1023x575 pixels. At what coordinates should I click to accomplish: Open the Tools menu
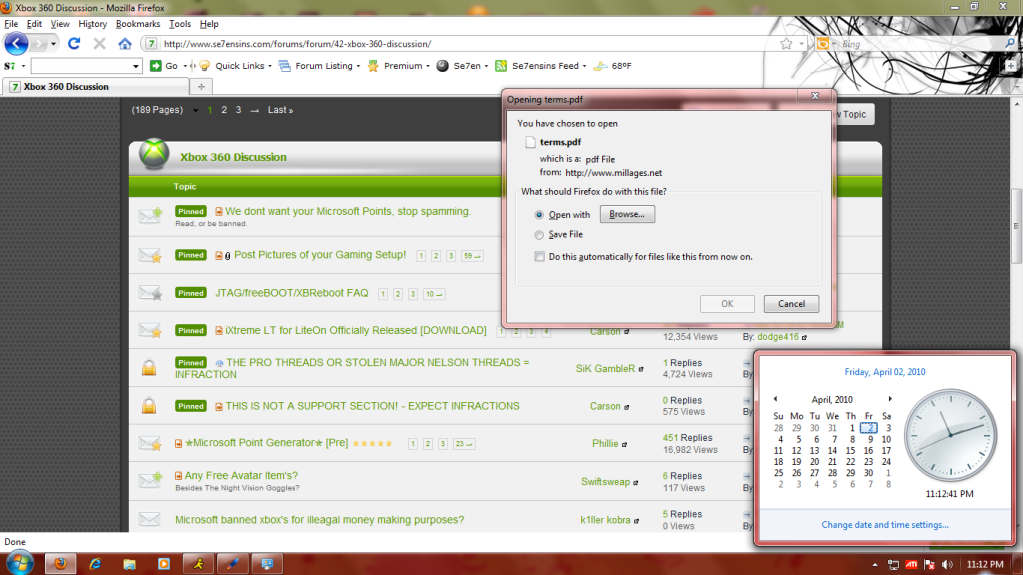tap(179, 23)
